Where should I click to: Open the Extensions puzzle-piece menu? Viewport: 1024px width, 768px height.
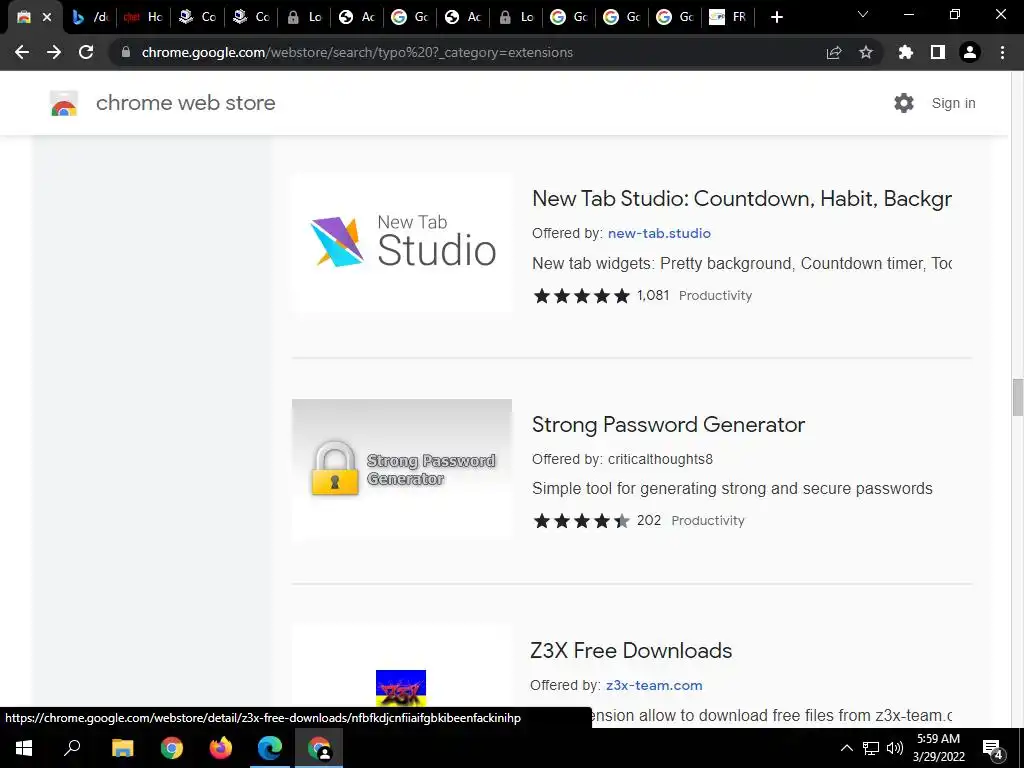tap(905, 52)
